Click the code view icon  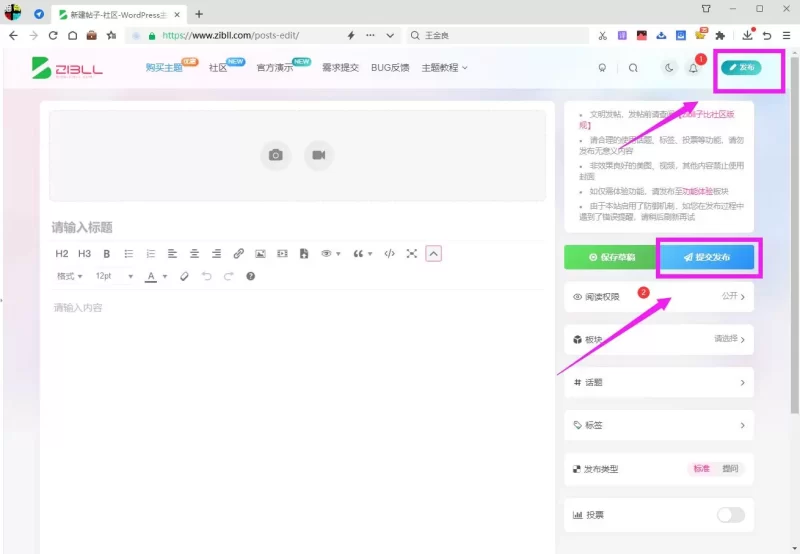[x=389, y=254]
